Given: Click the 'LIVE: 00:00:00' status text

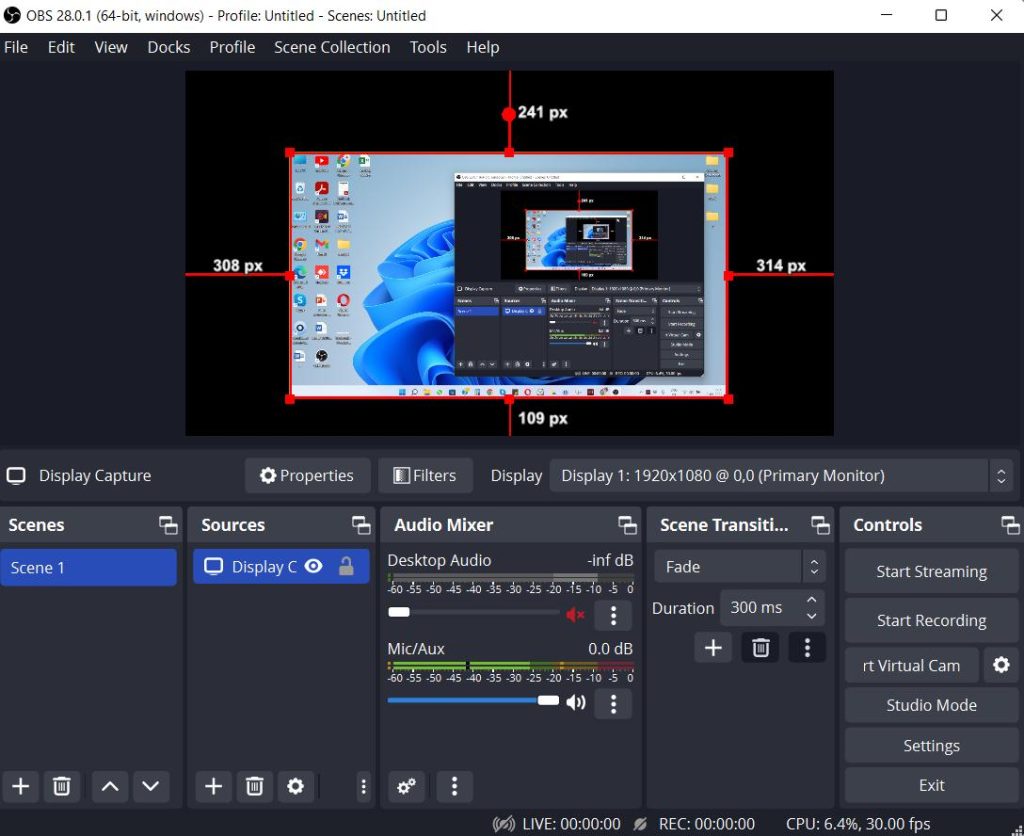Looking at the screenshot, I should pos(571,824).
